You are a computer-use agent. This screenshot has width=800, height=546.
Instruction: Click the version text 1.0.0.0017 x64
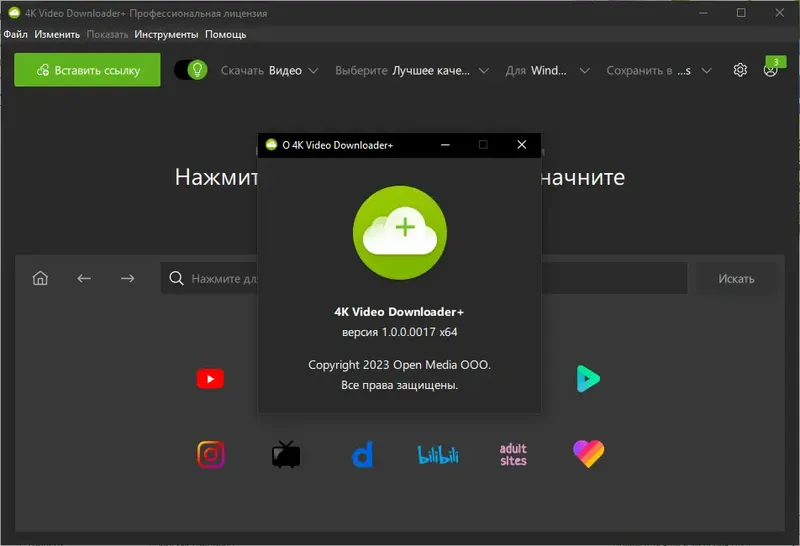click(x=399, y=332)
